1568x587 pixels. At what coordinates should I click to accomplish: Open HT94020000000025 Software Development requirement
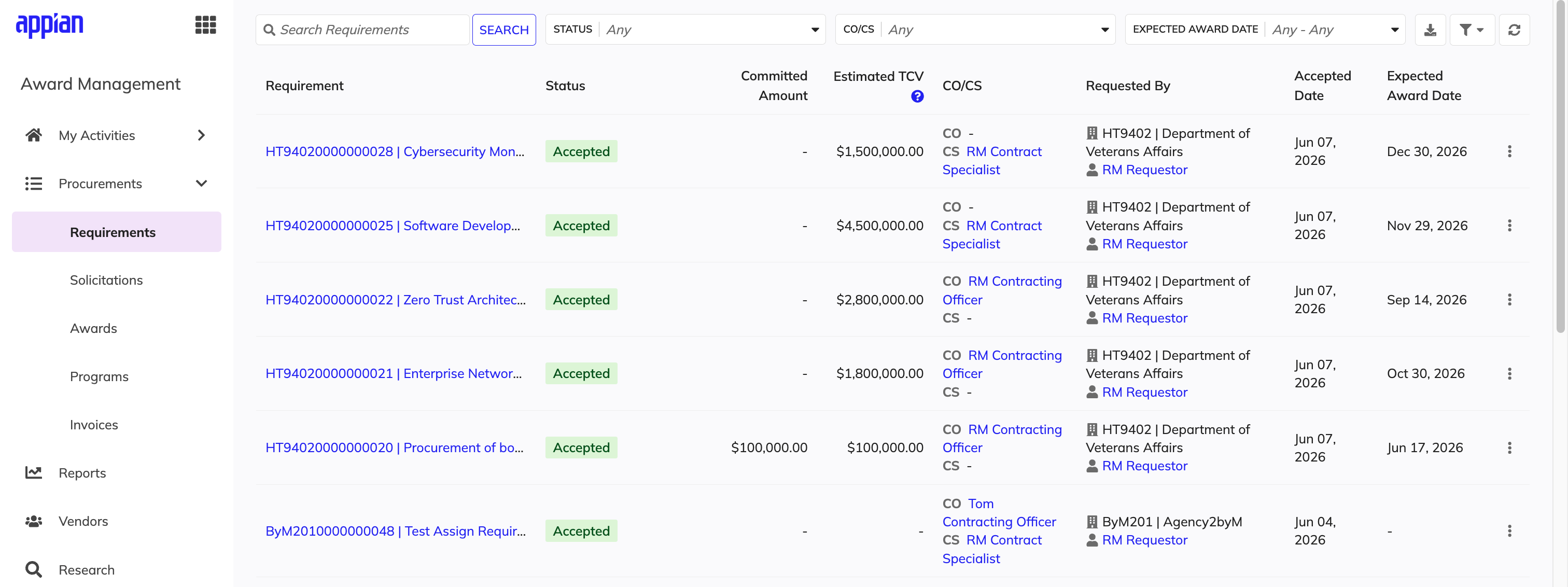393,226
